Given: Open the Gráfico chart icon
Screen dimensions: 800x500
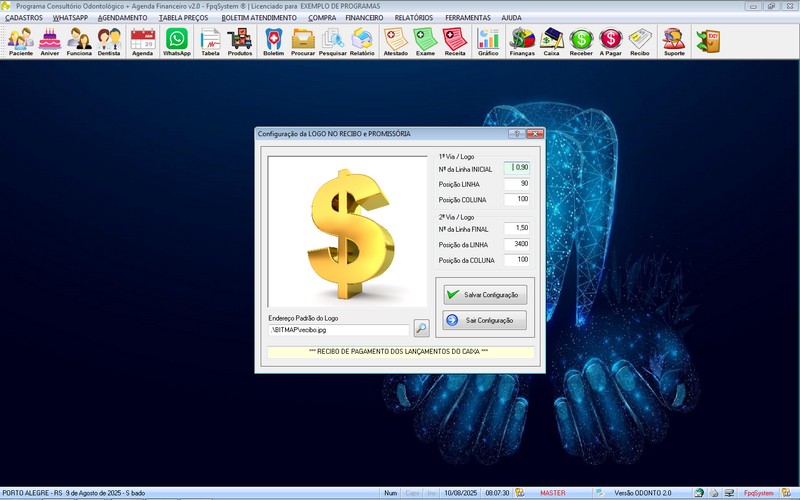Looking at the screenshot, I should coord(488,41).
